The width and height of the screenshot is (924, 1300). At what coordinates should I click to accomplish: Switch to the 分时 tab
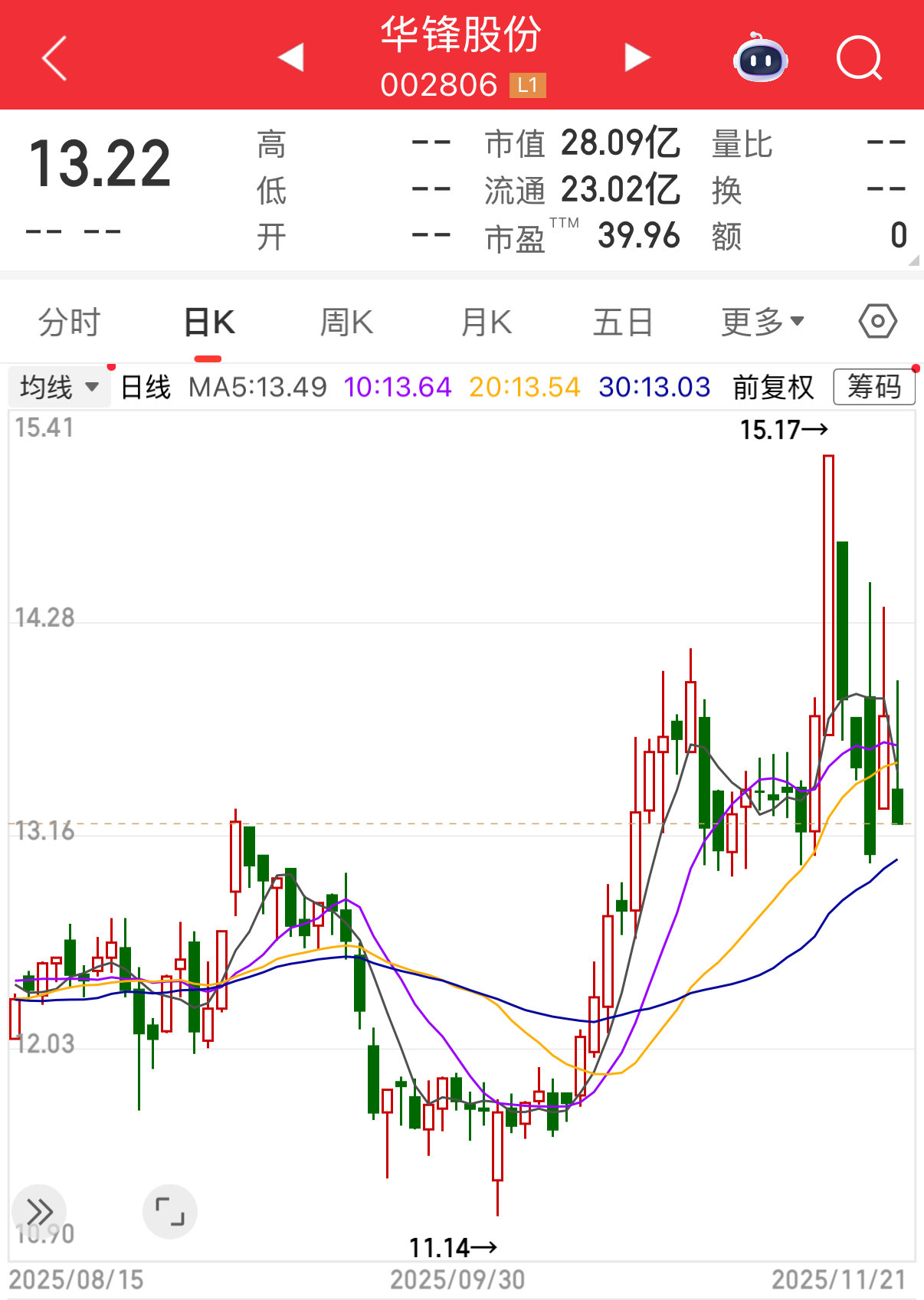click(x=69, y=323)
